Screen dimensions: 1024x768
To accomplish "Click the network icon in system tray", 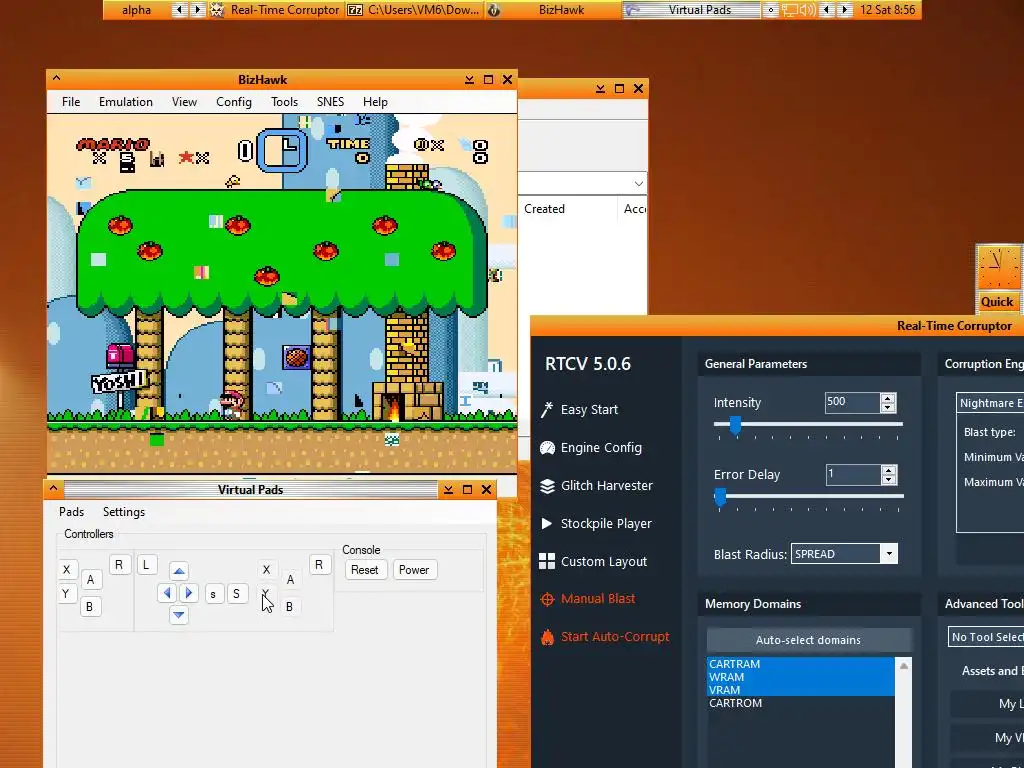I will coord(790,10).
